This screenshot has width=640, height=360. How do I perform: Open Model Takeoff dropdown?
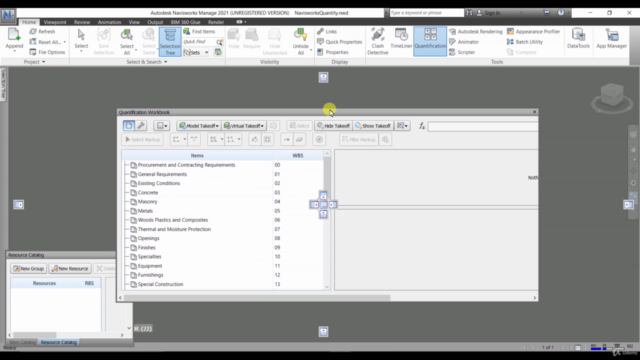point(199,126)
